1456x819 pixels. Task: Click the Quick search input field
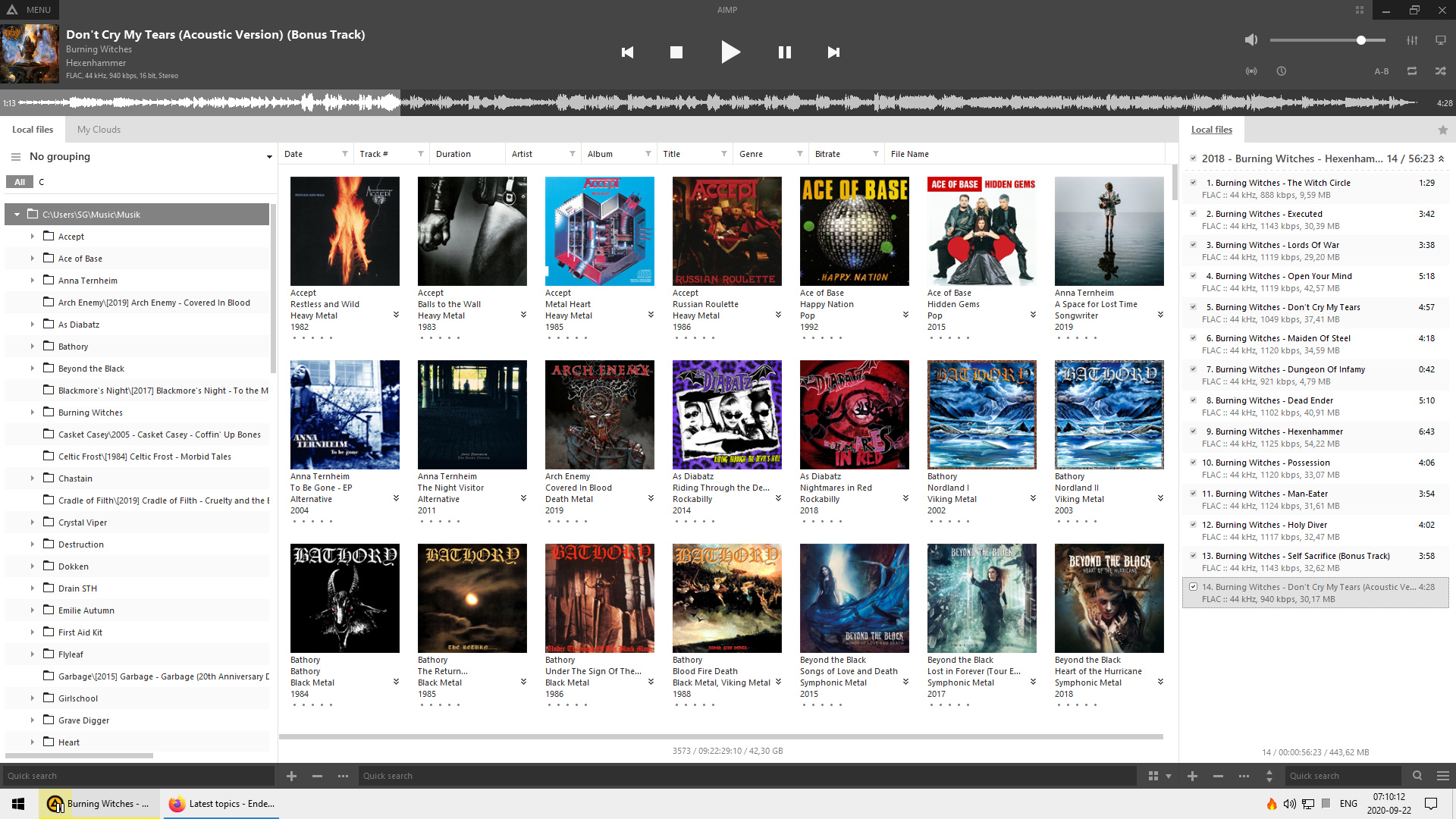(x=140, y=775)
